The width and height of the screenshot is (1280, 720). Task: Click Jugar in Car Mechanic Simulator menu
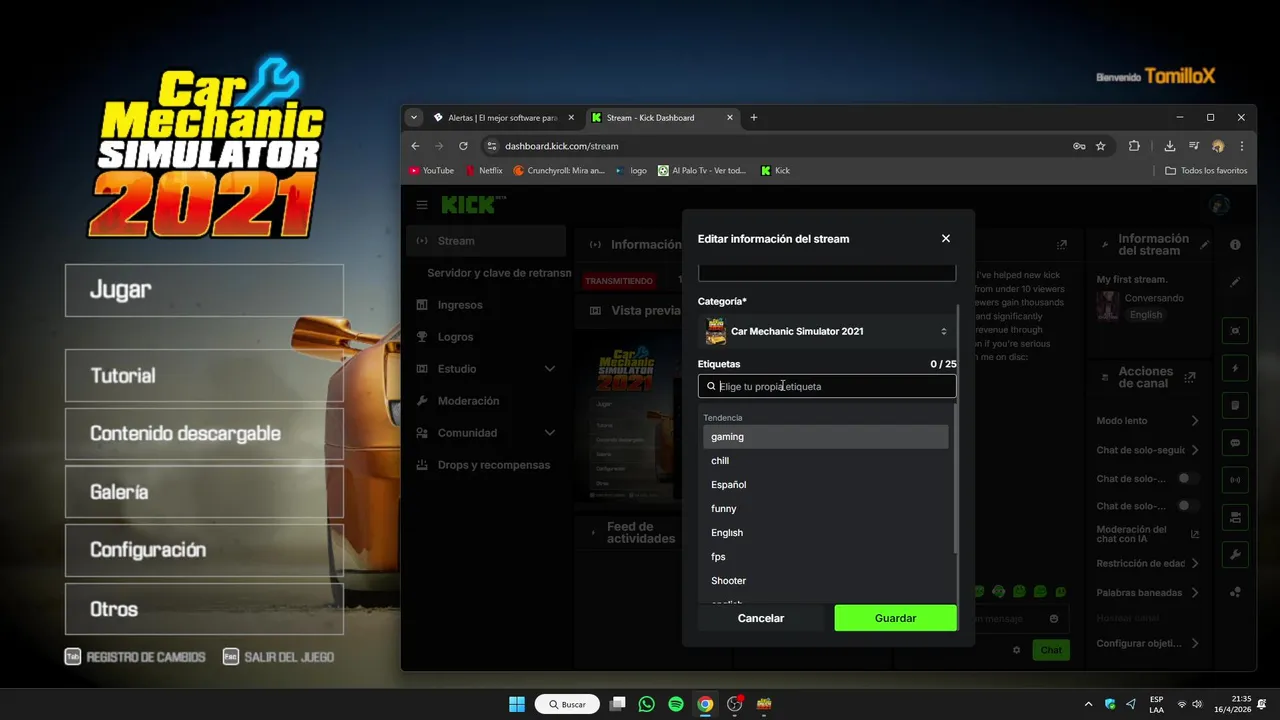pyautogui.click(x=204, y=290)
